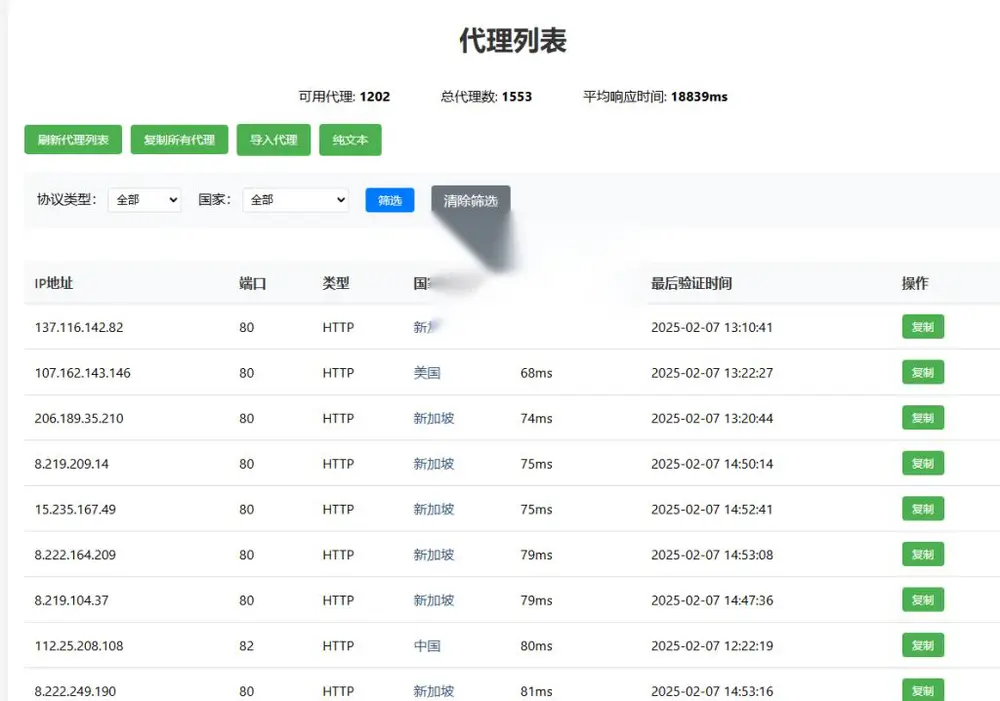Click the blue 筛选 button

390,200
